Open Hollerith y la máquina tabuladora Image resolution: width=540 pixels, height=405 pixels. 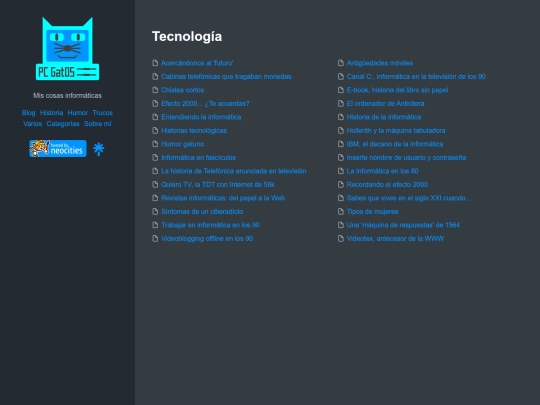[x=396, y=131]
